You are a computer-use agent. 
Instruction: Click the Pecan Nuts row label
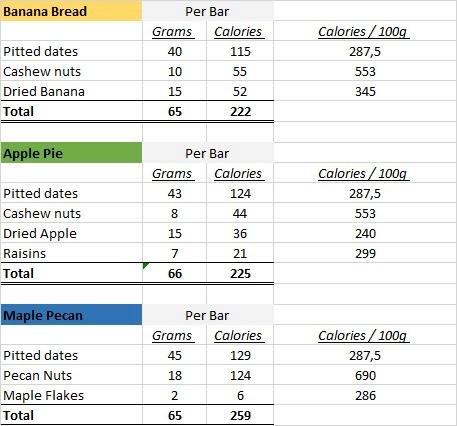(38, 375)
